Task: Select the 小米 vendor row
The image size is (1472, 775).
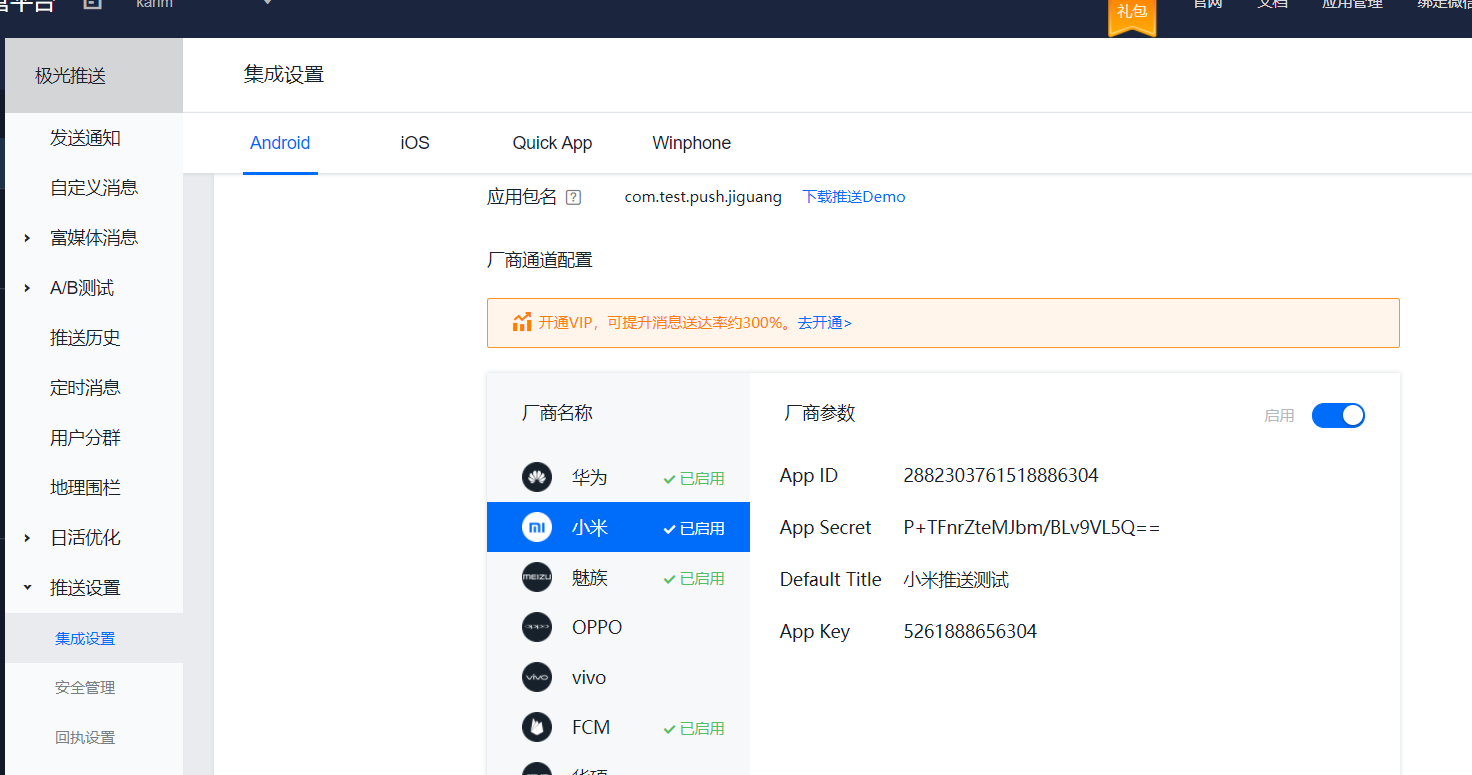Action: click(618, 527)
